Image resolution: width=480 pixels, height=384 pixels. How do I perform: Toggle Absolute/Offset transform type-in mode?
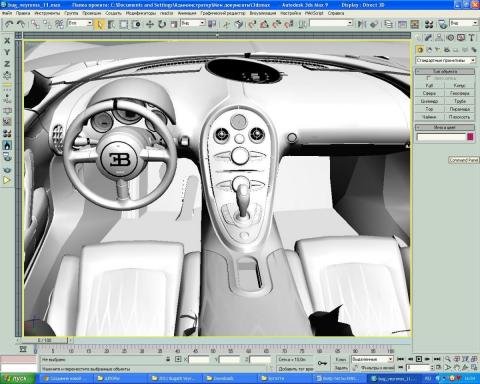[x=178, y=359]
